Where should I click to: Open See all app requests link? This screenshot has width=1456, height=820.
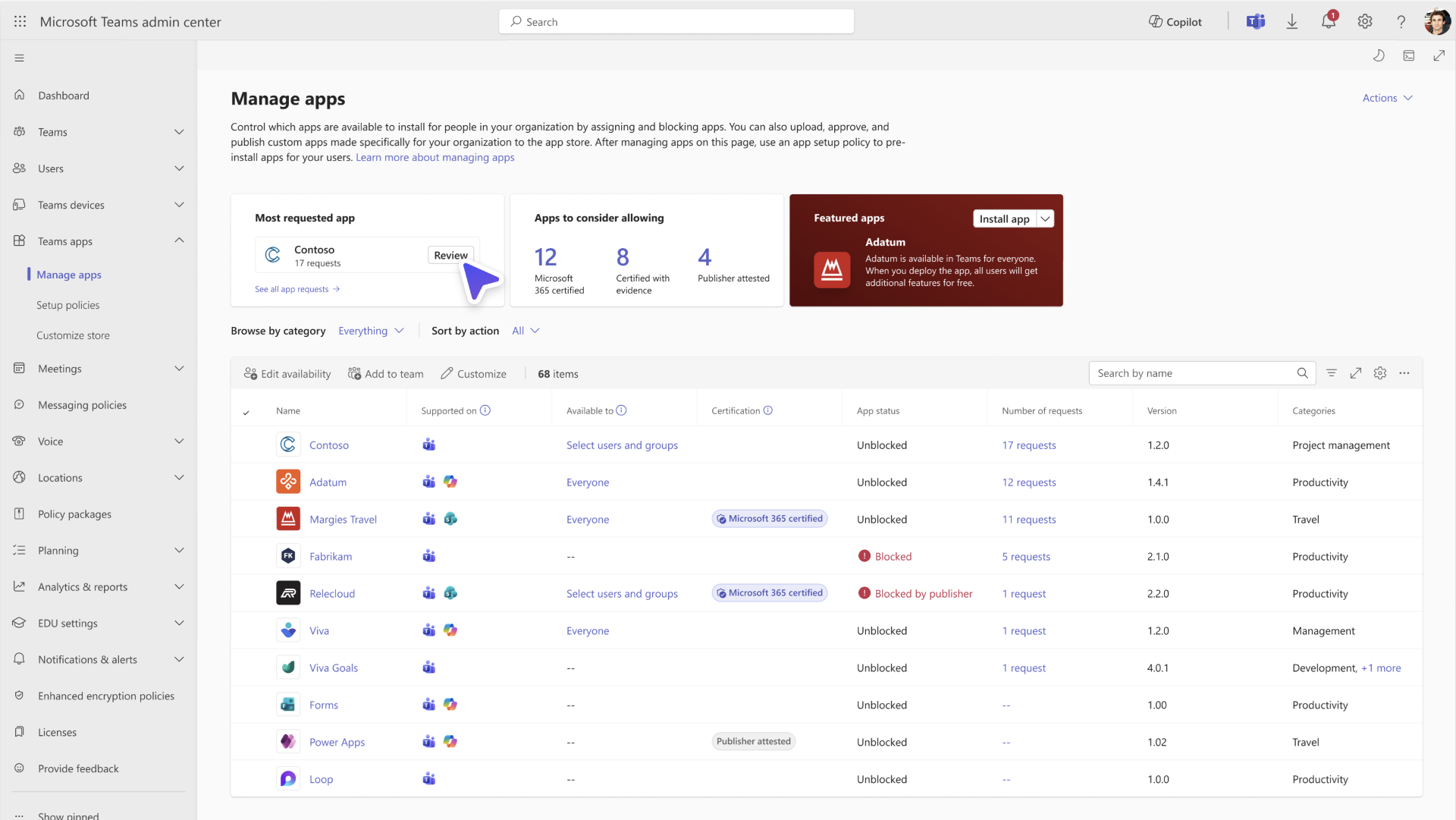pyautogui.click(x=297, y=289)
